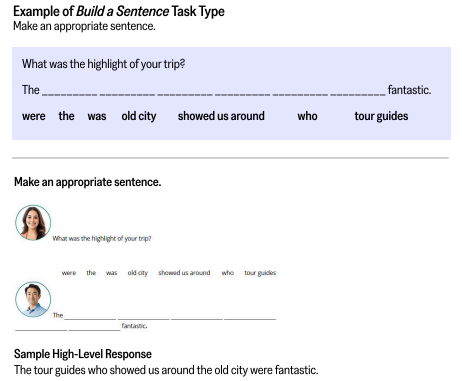Select the small 'old city' word chip
The height and width of the screenshot is (381, 462).
(x=138, y=273)
